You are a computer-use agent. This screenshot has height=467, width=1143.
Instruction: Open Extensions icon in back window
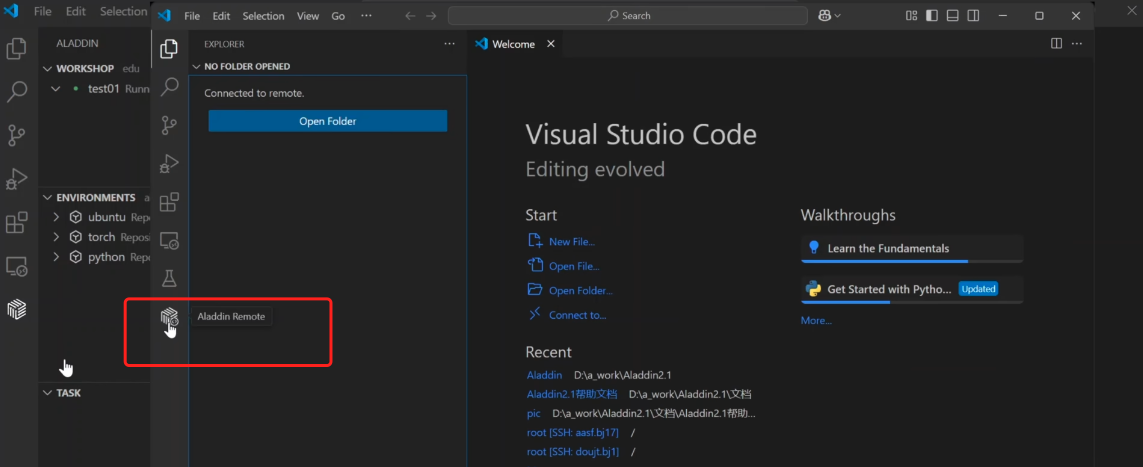17,222
